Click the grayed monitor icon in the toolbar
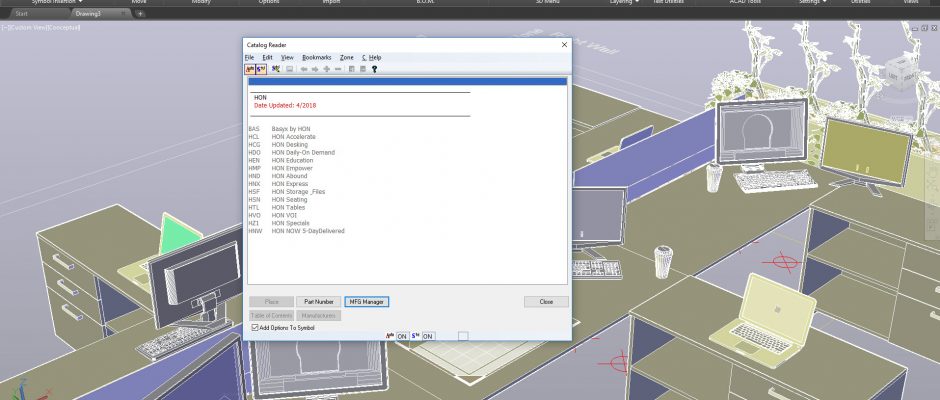The image size is (940, 400). (290, 69)
